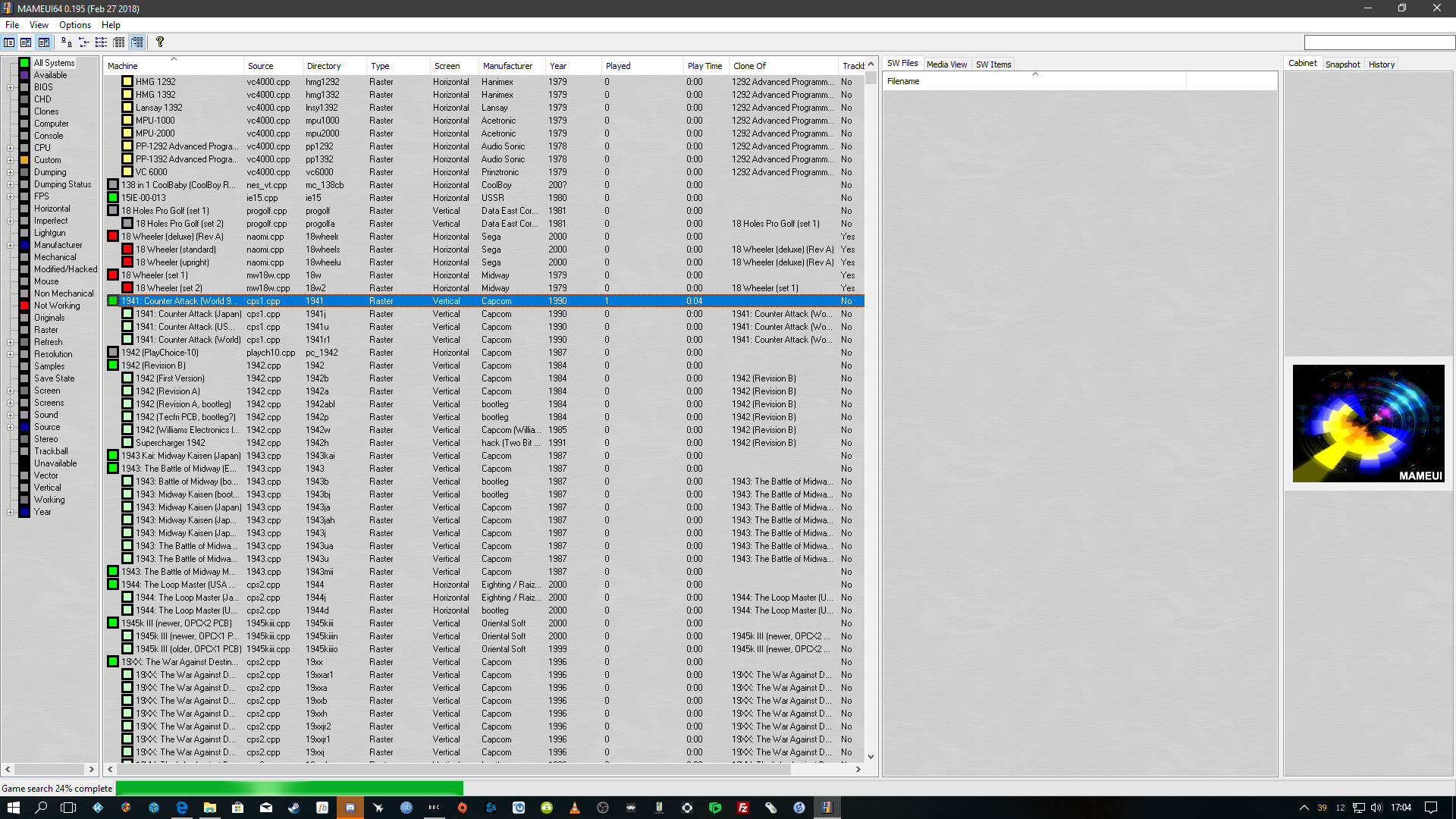Click the machine list vertical scrollbar
The width and height of the screenshot is (1456, 819).
click(871, 410)
